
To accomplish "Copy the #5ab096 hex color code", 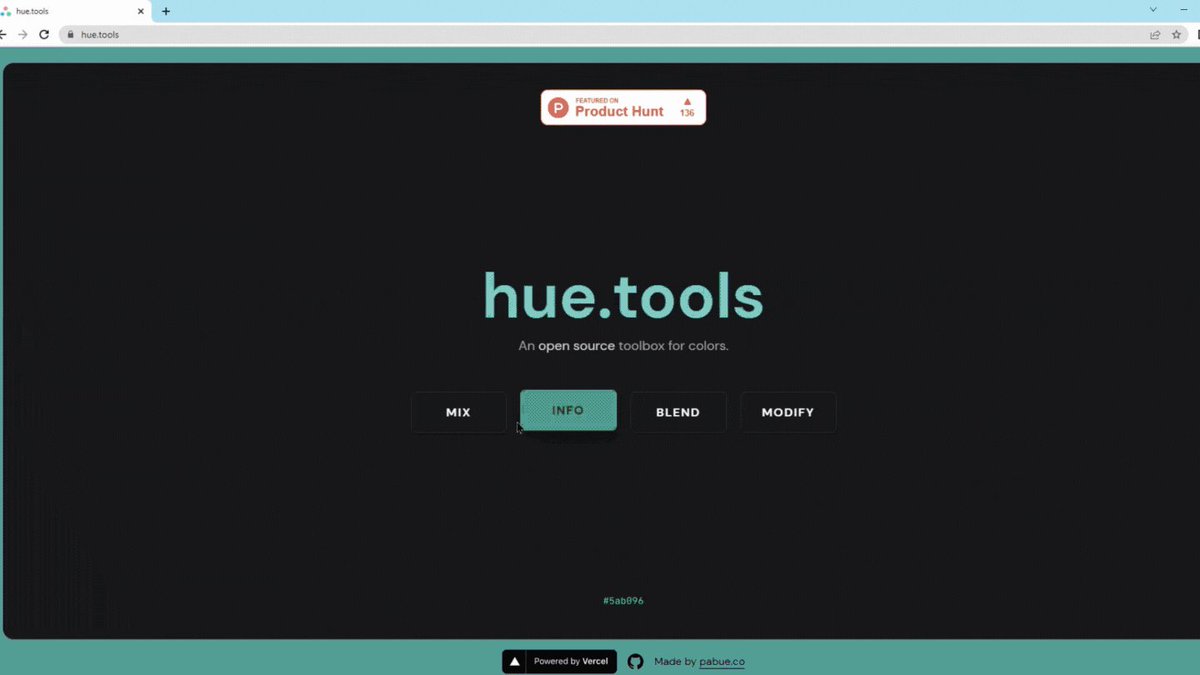I will coord(623,601).
